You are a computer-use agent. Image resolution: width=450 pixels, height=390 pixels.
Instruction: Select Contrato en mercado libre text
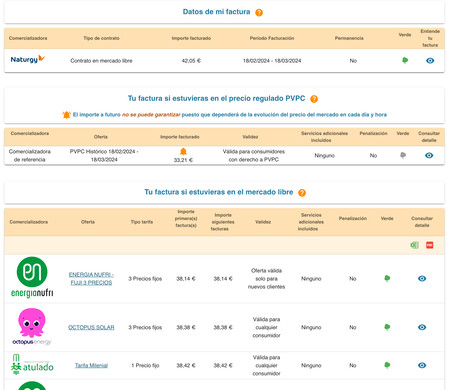pyautogui.click(x=101, y=61)
